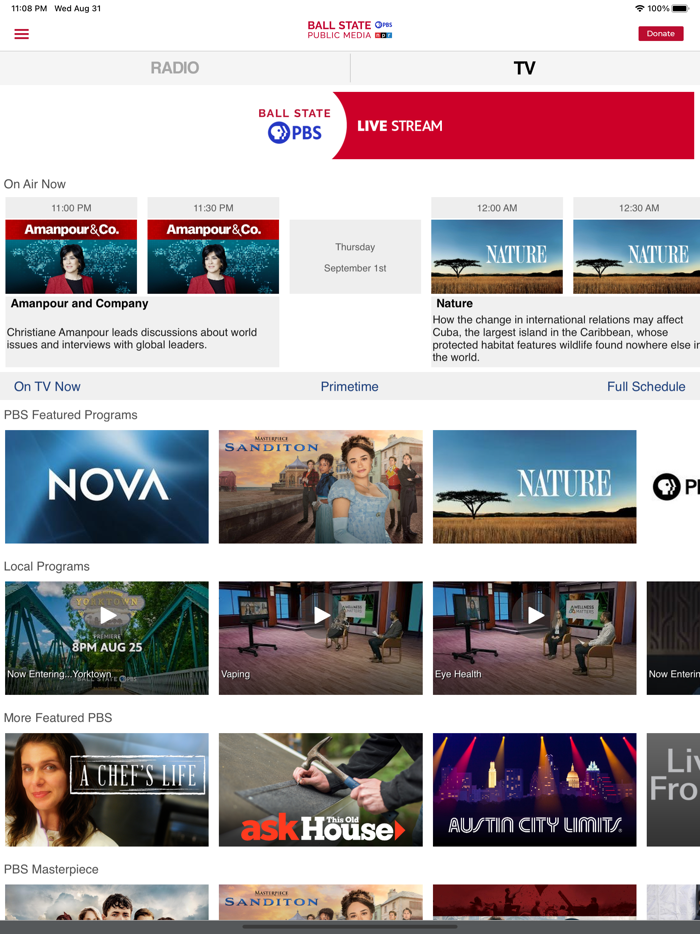Click the 'Amanpour and Company' title text
Viewport: 700px width, 934px height.
click(x=79, y=303)
